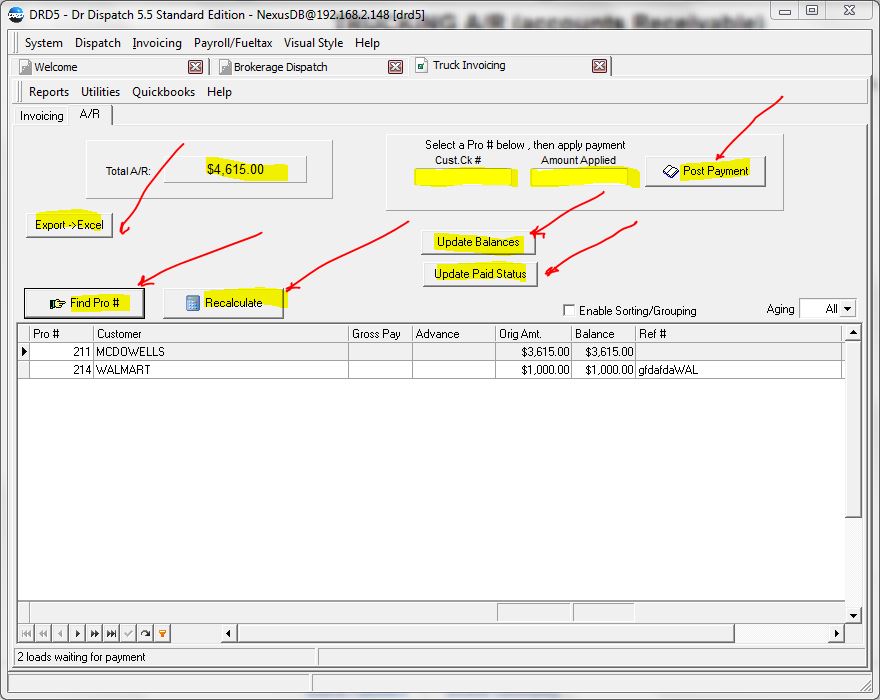Click the Amount Applied input field
This screenshot has height=700, width=880.
tap(581, 177)
